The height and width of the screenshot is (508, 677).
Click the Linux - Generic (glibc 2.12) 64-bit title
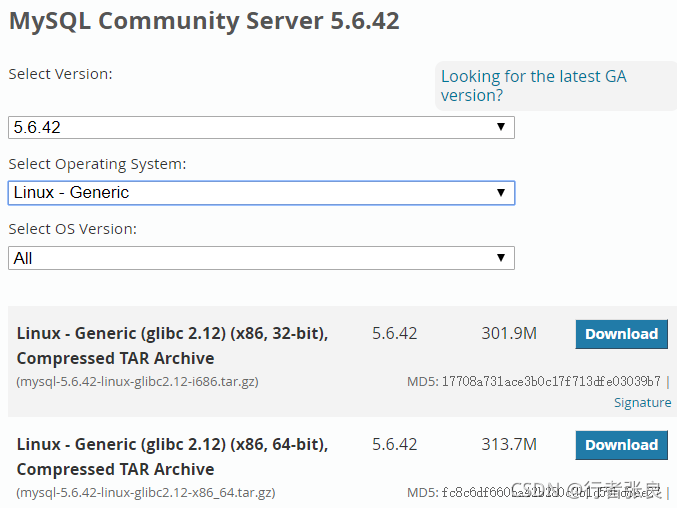click(x=172, y=457)
